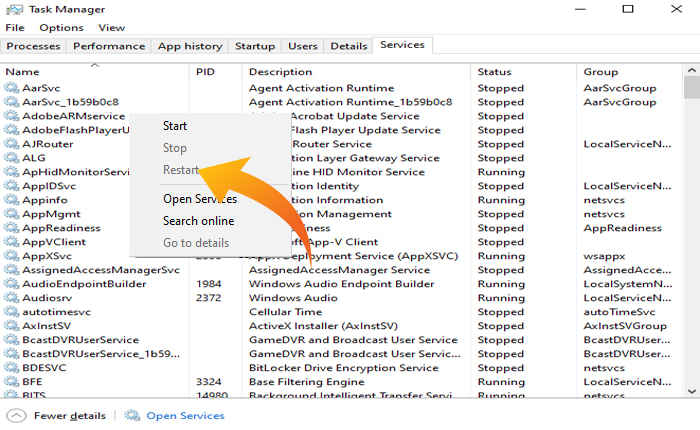Click the Task Manager title bar icon

pos(13,9)
